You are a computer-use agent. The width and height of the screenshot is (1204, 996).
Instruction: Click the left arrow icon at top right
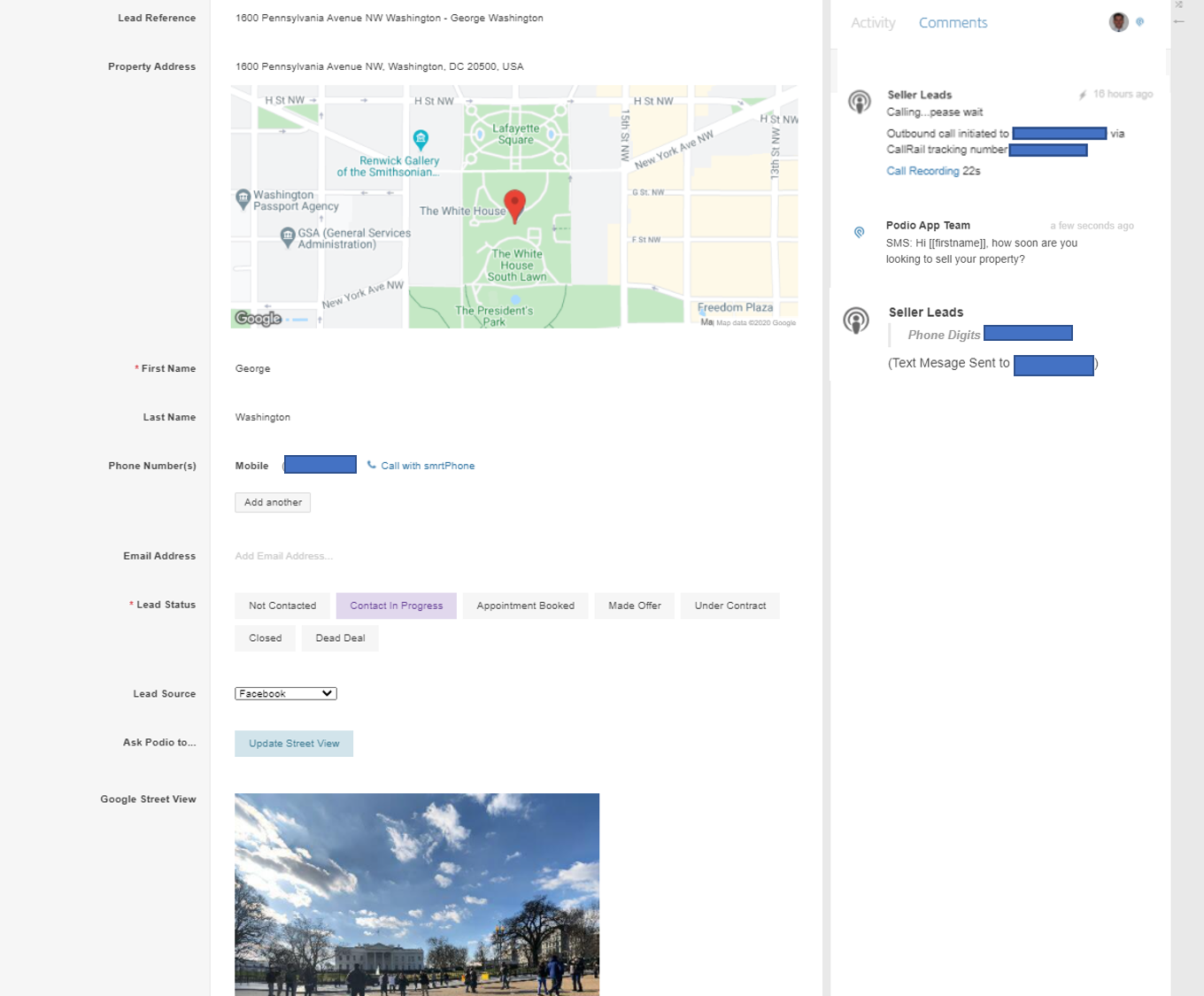[x=1178, y=21]
